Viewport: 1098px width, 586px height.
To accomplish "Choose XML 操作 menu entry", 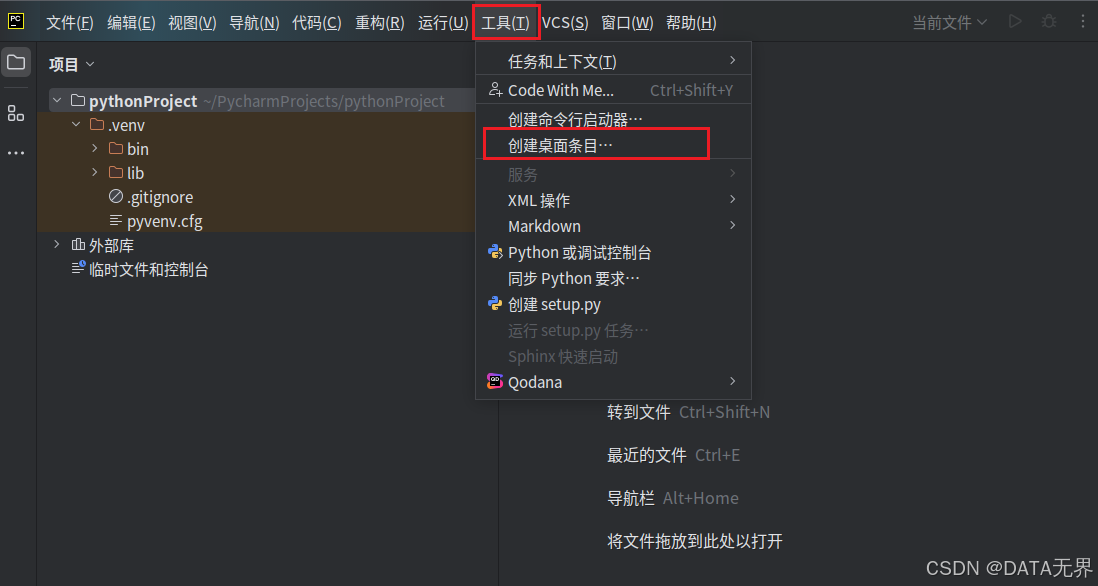I will pyautogui.click(x=613, y=200).
